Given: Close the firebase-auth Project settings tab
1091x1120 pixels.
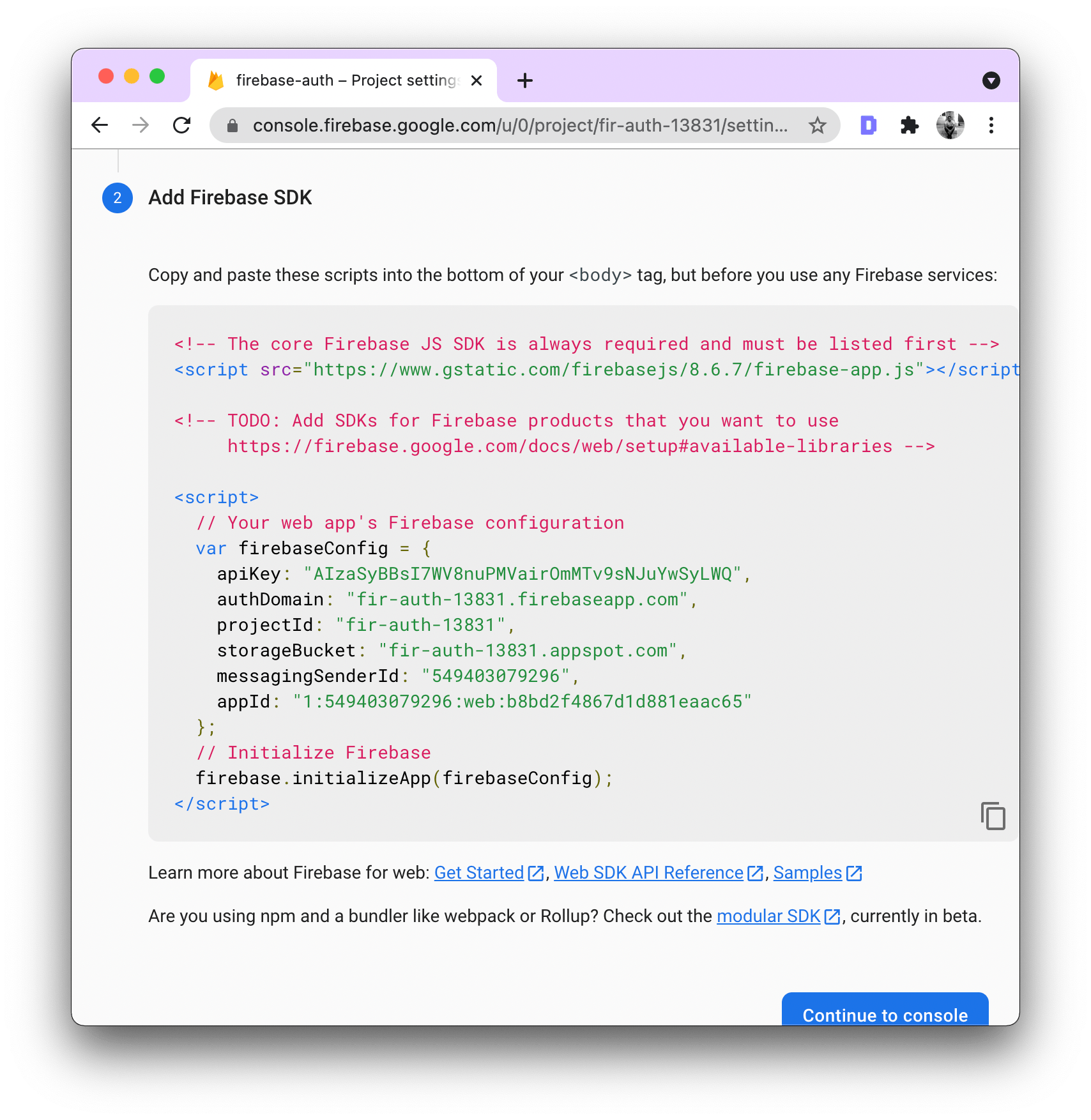Looking at the screenshot, I should pyautogui.click(x=477, y=80).
